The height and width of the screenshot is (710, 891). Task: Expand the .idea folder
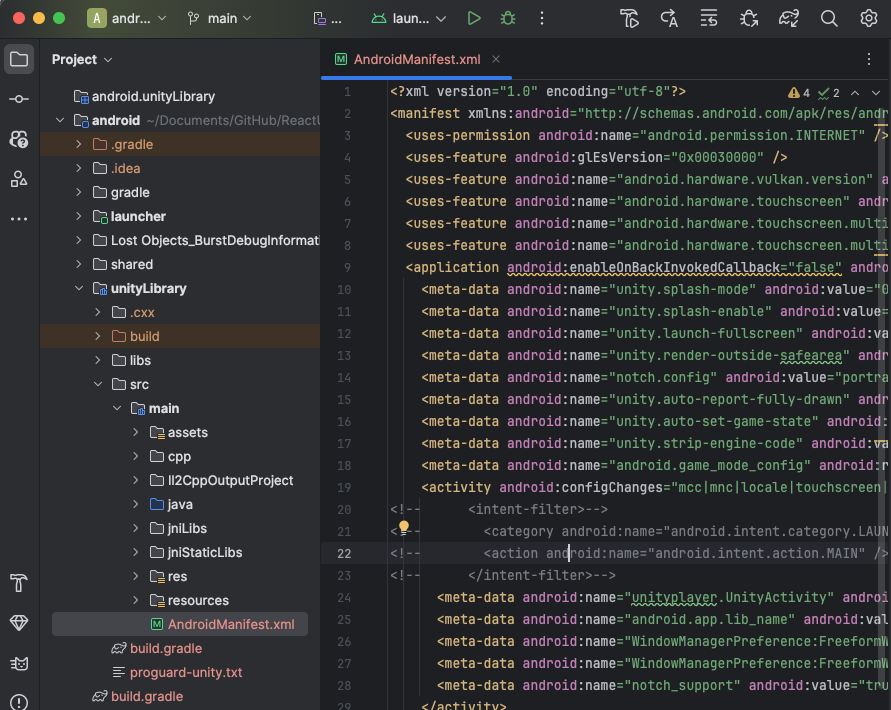pos(78,168)
